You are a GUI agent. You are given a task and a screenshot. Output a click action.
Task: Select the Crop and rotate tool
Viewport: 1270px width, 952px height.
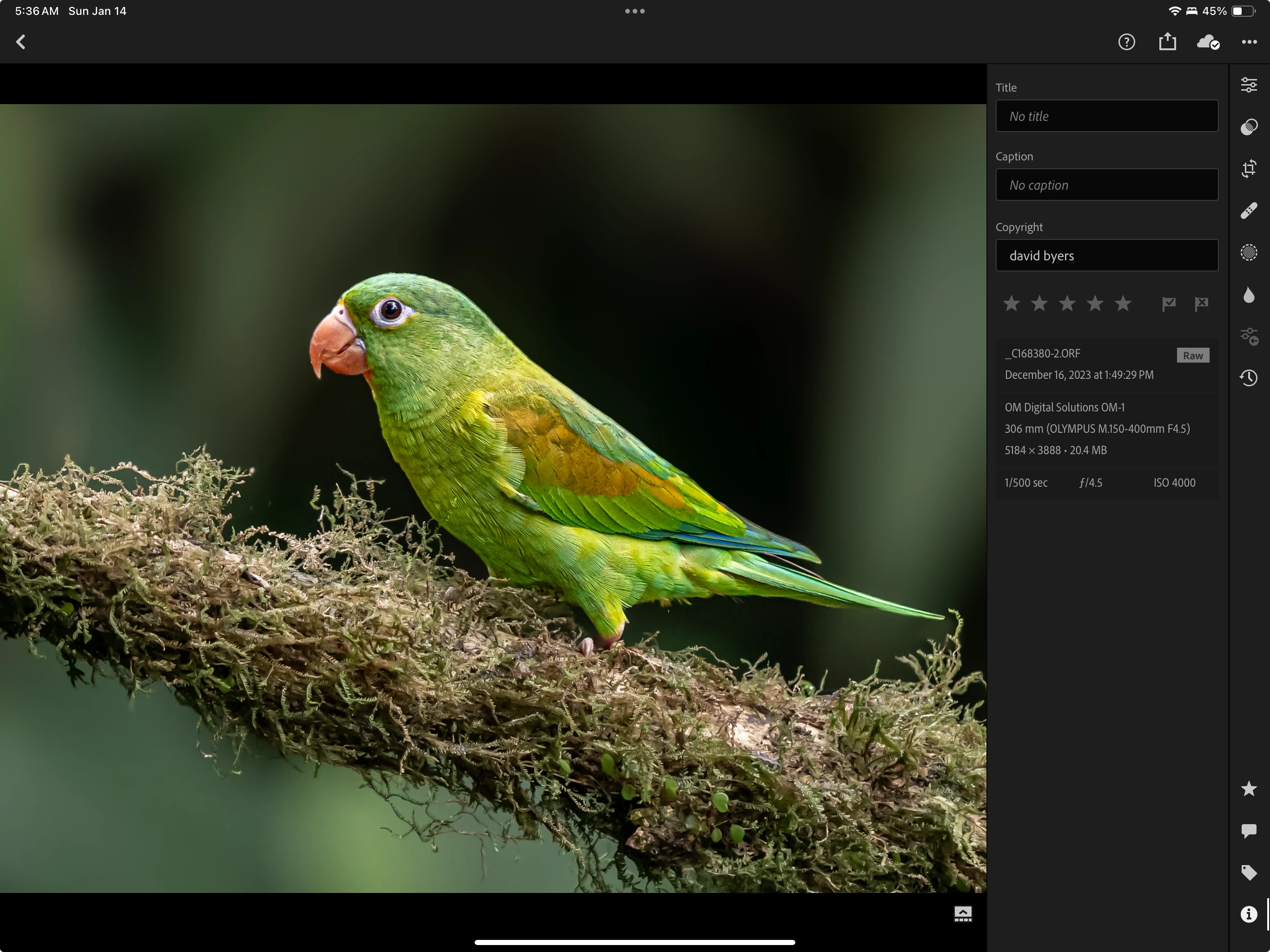[1248, 169]
